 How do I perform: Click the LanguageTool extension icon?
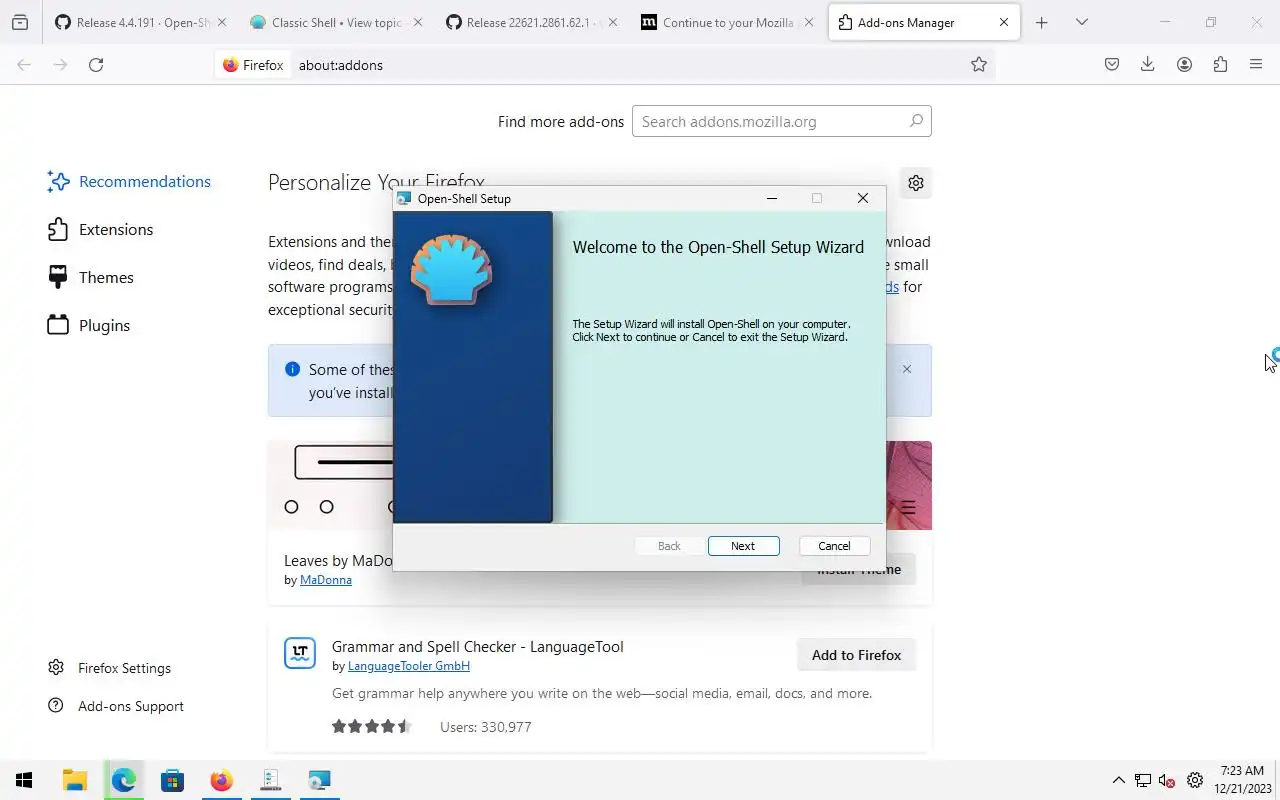300,654
